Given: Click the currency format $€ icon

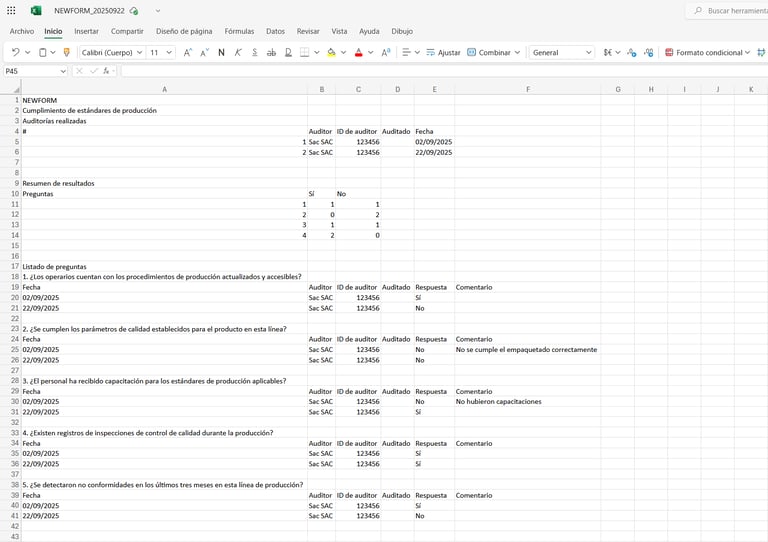Looking at the screenshot, I should tap(608, 52).
